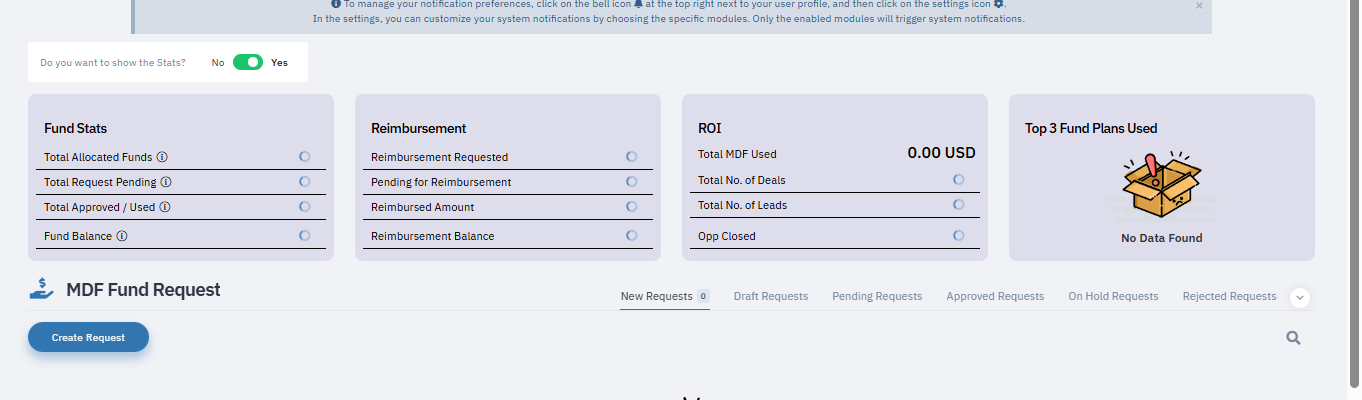1362x400 pixels.
Task: Select the Yes label for stats display
Action: [279, 62]
